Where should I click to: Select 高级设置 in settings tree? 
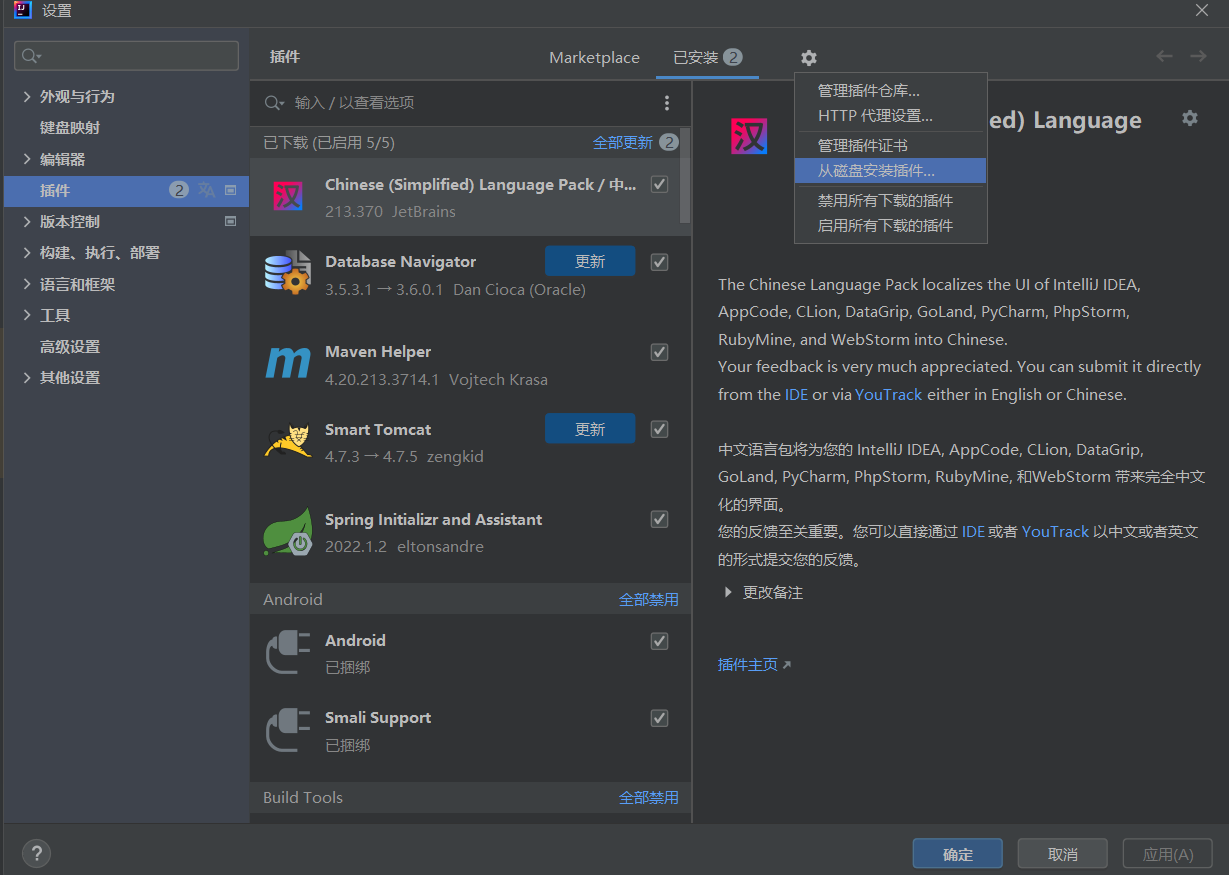[70, 346]
